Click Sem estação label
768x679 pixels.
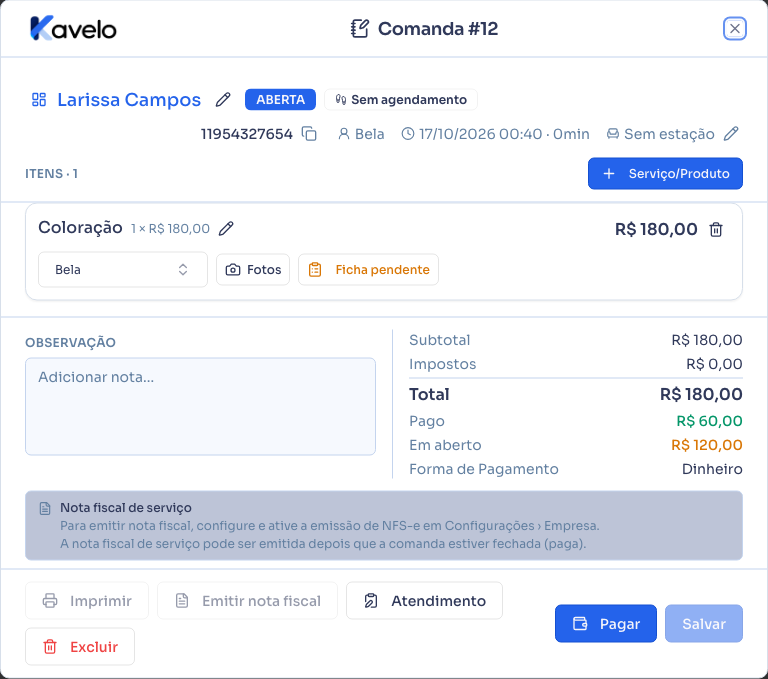pyautogui.click(x=669, y=134)
